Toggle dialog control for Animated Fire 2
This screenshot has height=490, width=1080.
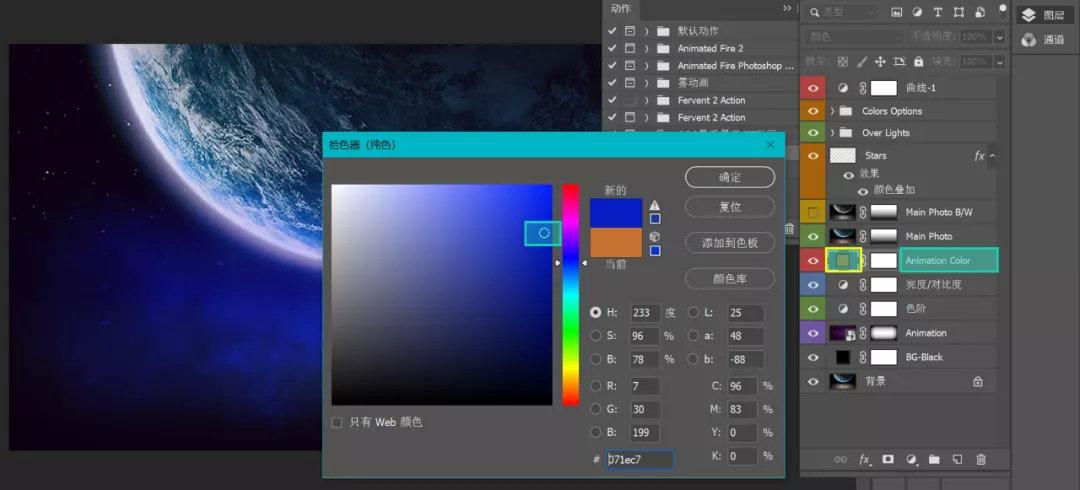(630, 48)
